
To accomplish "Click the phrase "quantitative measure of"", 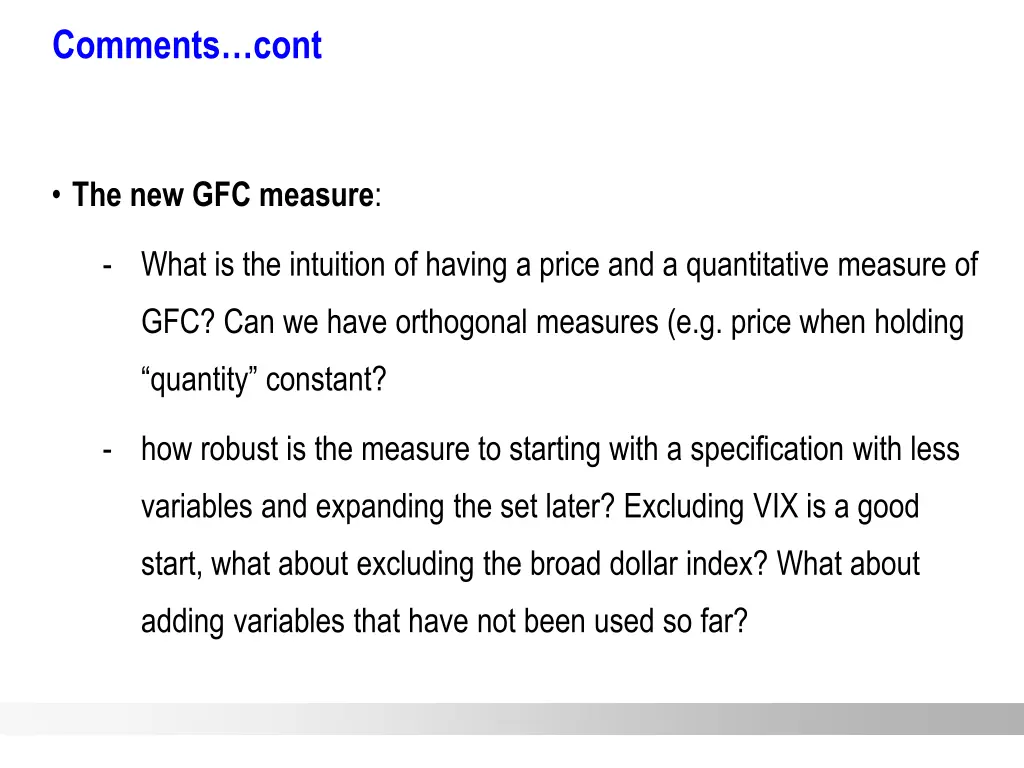I will pos(831,265).
